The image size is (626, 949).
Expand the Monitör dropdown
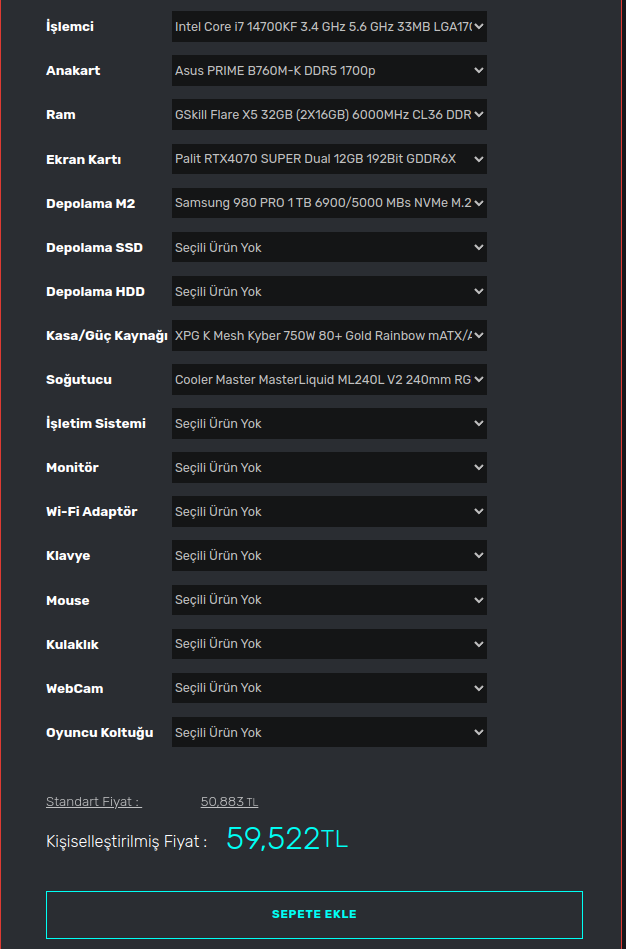pyautogui.click(x=329, y=467)
